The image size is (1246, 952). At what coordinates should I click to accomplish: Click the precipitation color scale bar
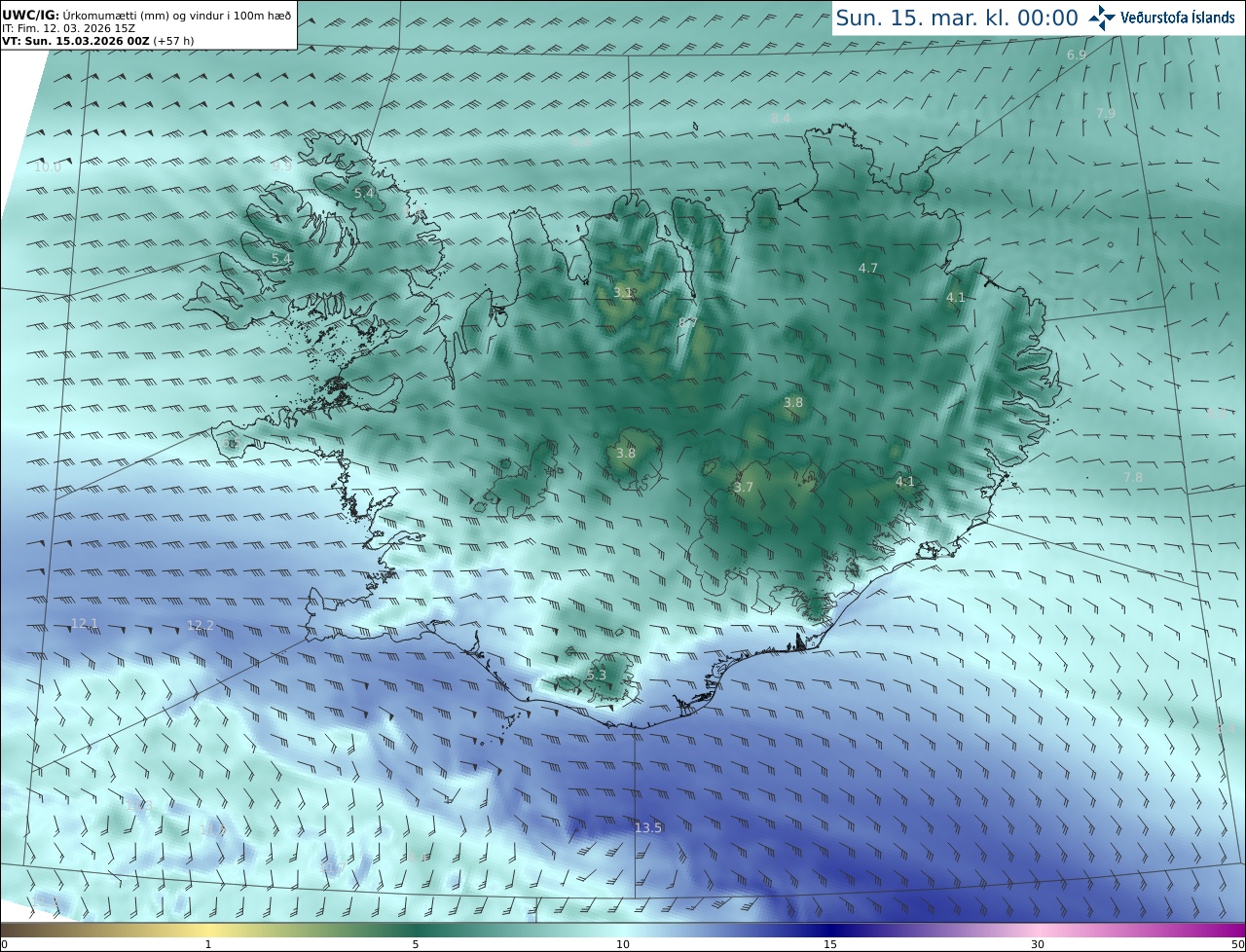(x=623, y=930)
